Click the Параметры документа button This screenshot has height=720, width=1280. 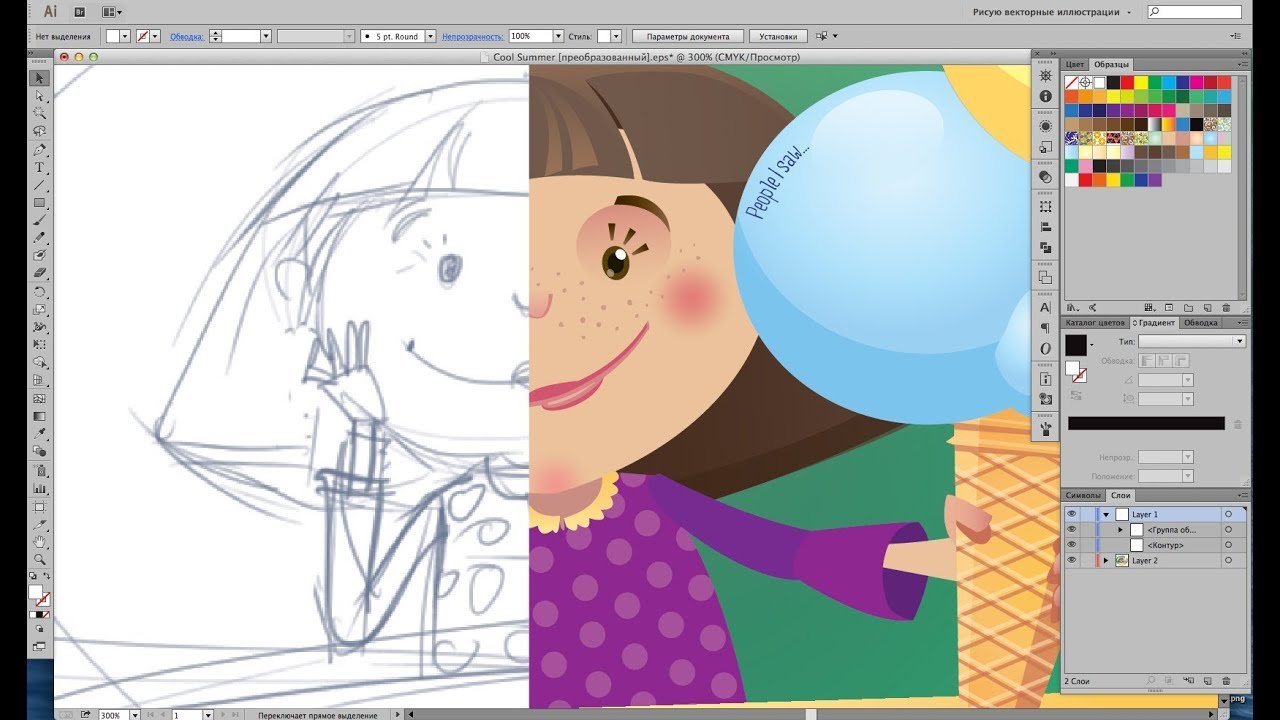click(688, 36)
